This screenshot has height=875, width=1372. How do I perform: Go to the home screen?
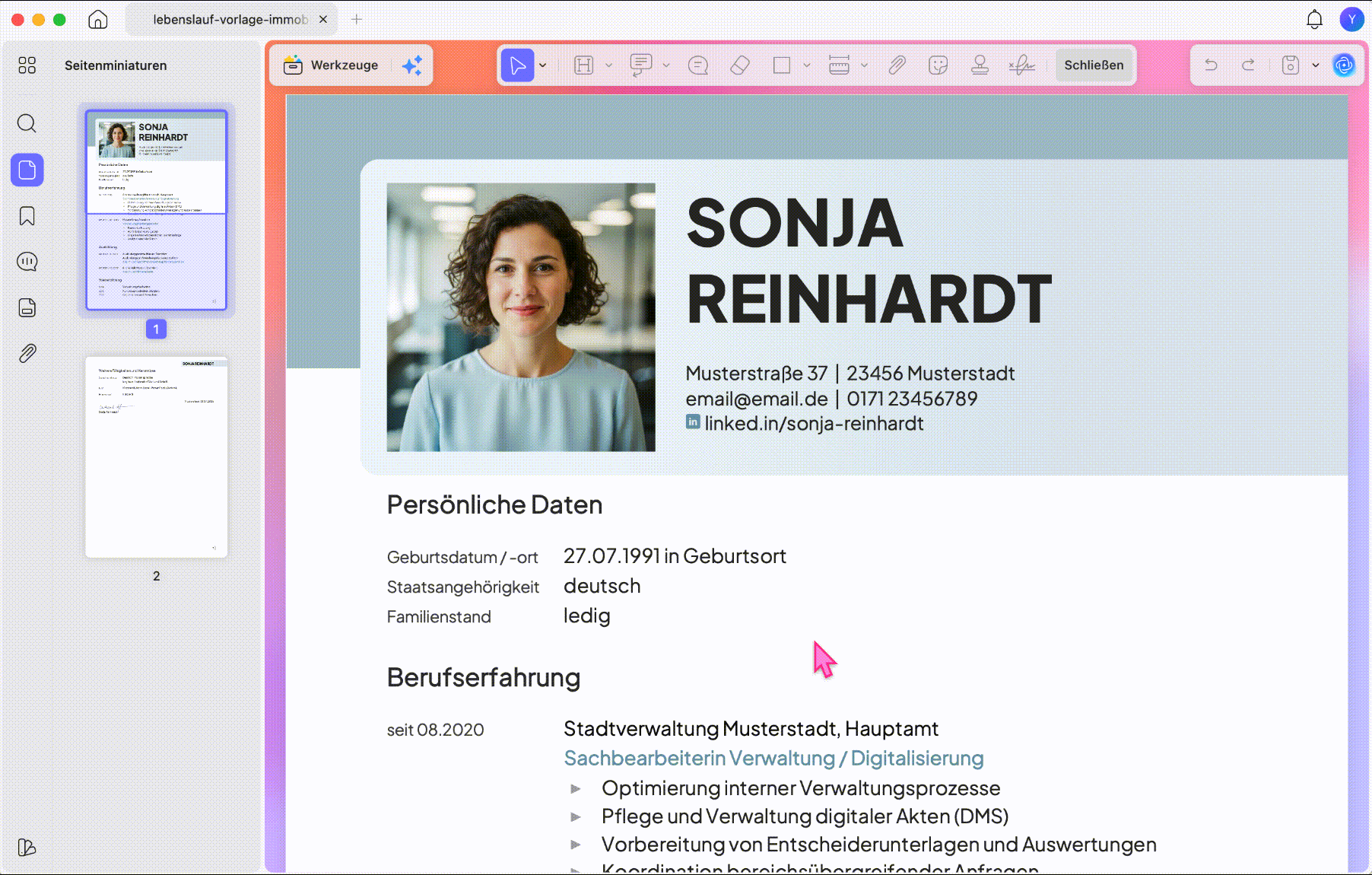[x=98, y=20]
